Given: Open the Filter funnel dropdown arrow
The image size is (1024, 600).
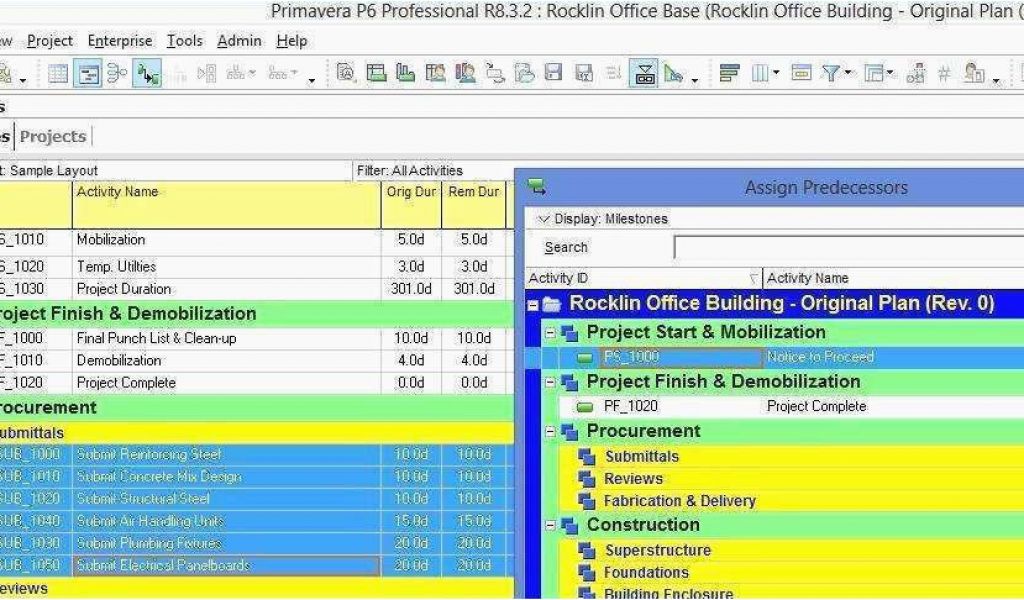Looking at the screenshot, I should pos(848,73).
